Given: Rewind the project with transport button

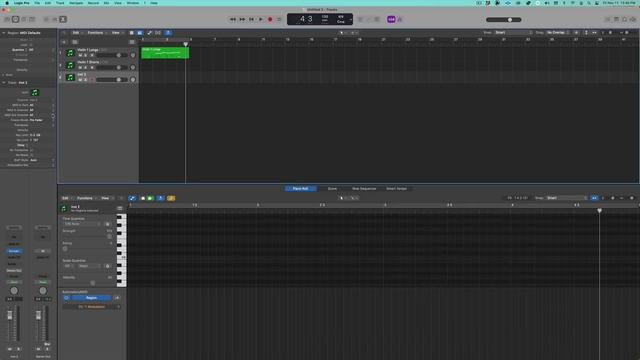Looking at the screenshot, I should [x=233, y=19].
